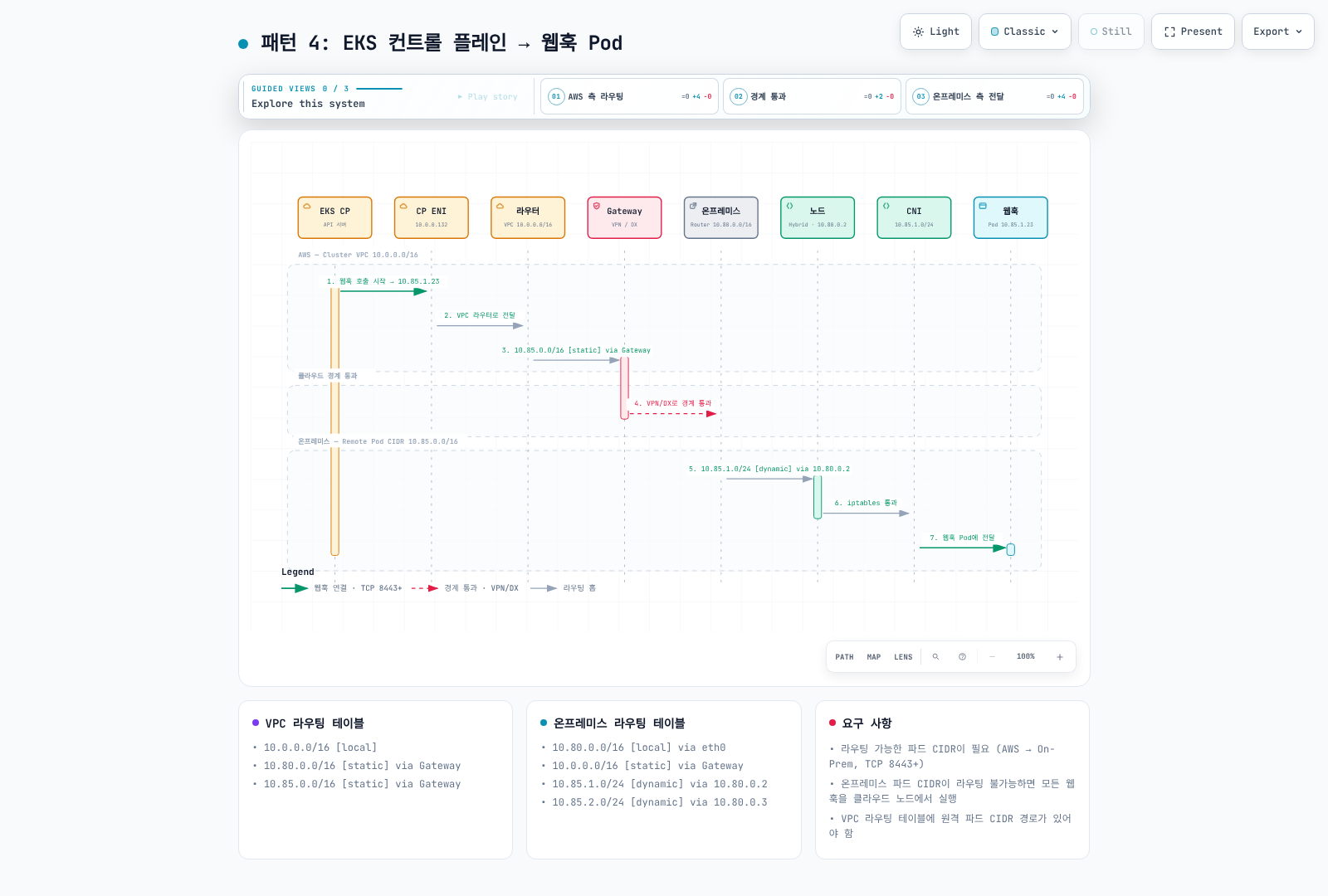This screenshot has width=1328, height=896.
Task: Open help question-mark icon
Action: [962, 657]
